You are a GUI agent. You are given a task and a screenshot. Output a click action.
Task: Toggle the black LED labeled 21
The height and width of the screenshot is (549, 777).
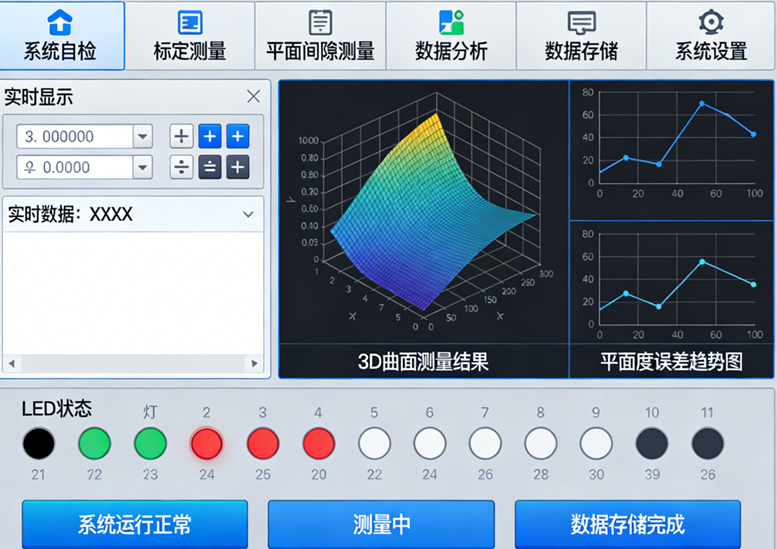click(x=39, y=443)
